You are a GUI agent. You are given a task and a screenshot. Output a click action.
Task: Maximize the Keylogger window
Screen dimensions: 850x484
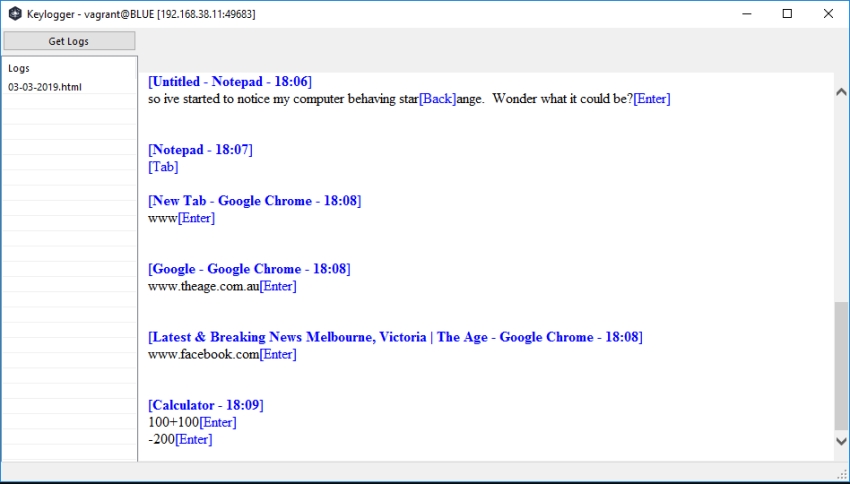point(788,14)
